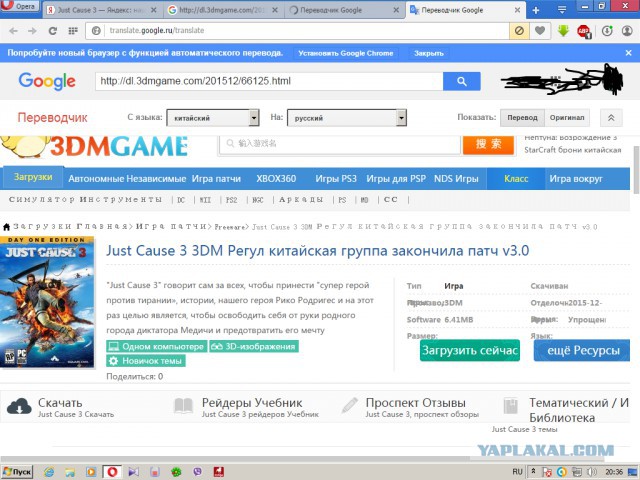Viewport: 640px width, 480px height.
Task: Click the Новичок темы tag
Action: pos(146,361)
